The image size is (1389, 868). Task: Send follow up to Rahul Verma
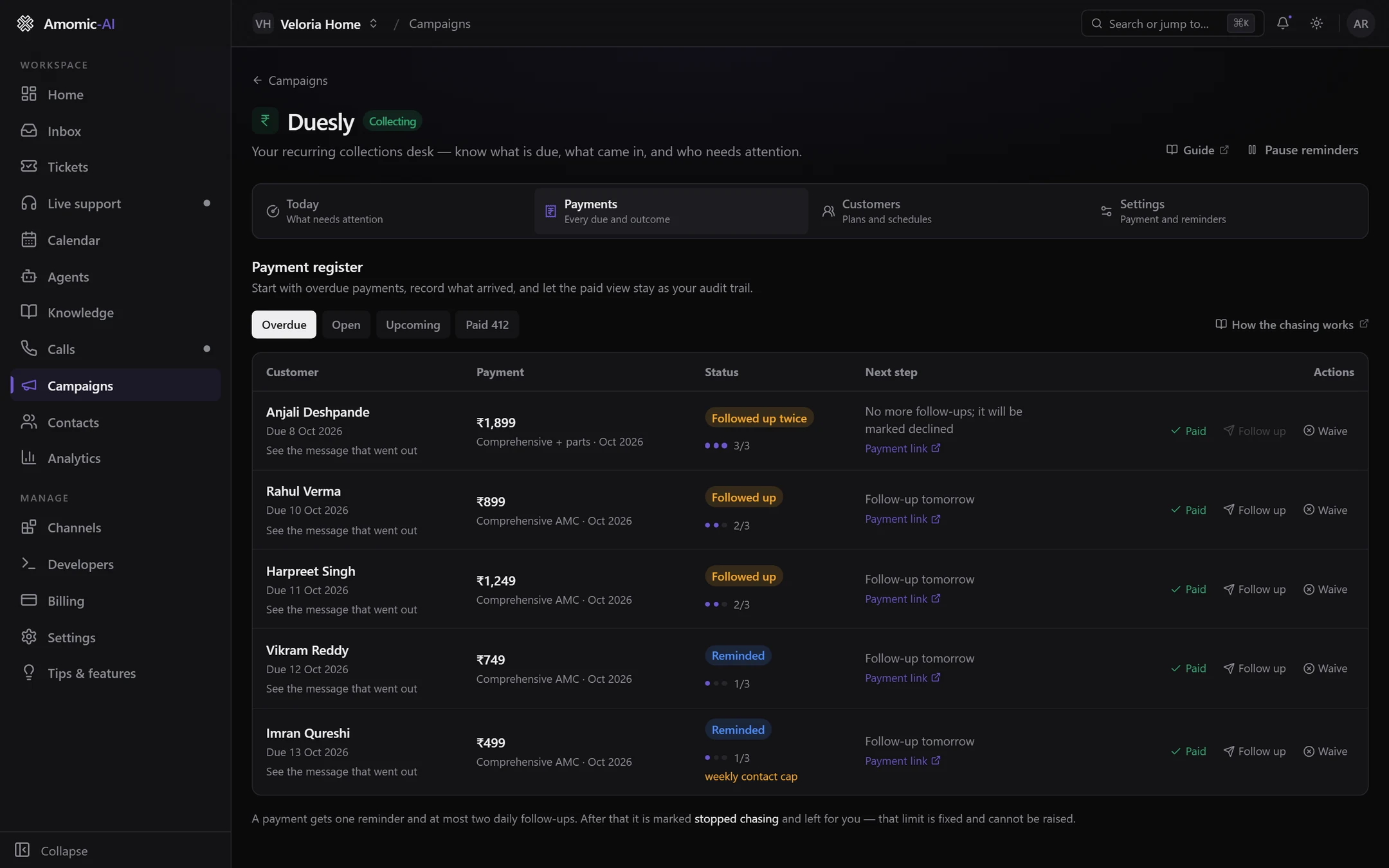[1255, 510]
